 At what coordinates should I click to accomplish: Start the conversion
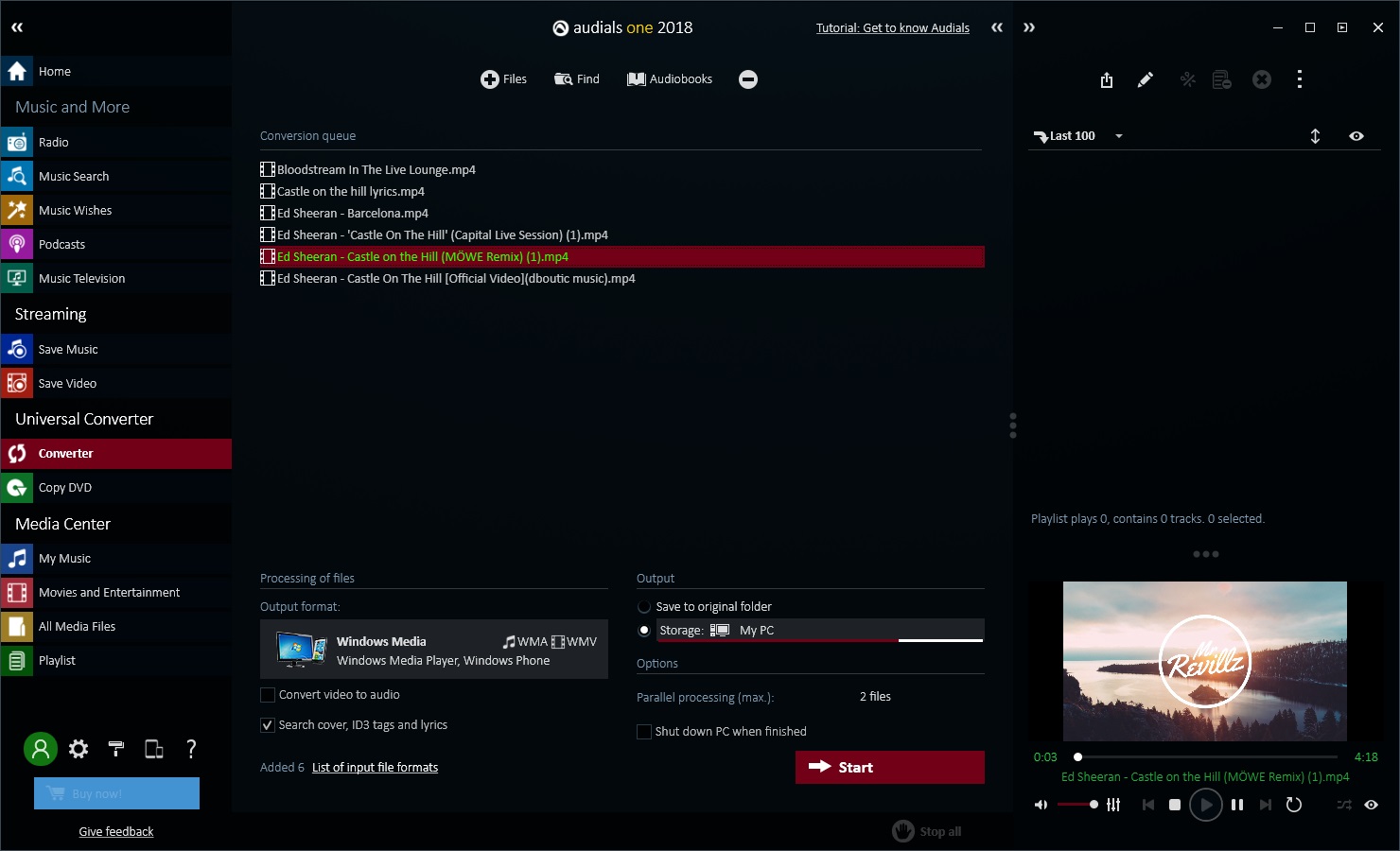(890, 768)
